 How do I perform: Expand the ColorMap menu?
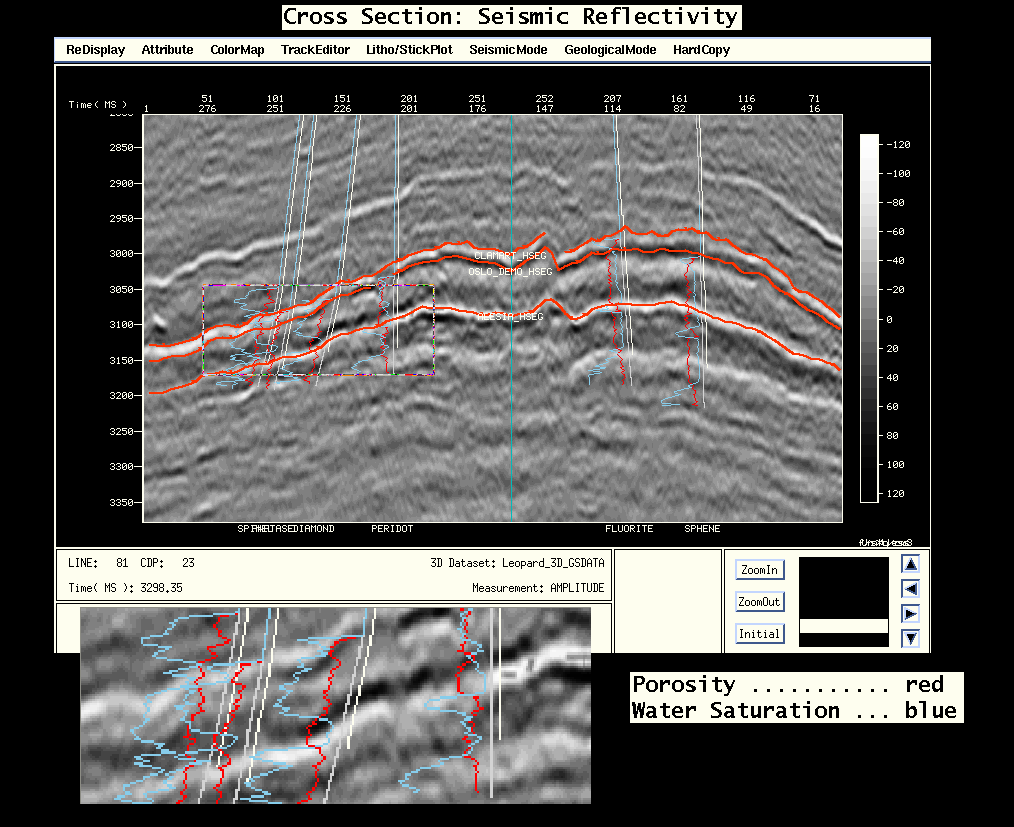click(x=237, y=50)
